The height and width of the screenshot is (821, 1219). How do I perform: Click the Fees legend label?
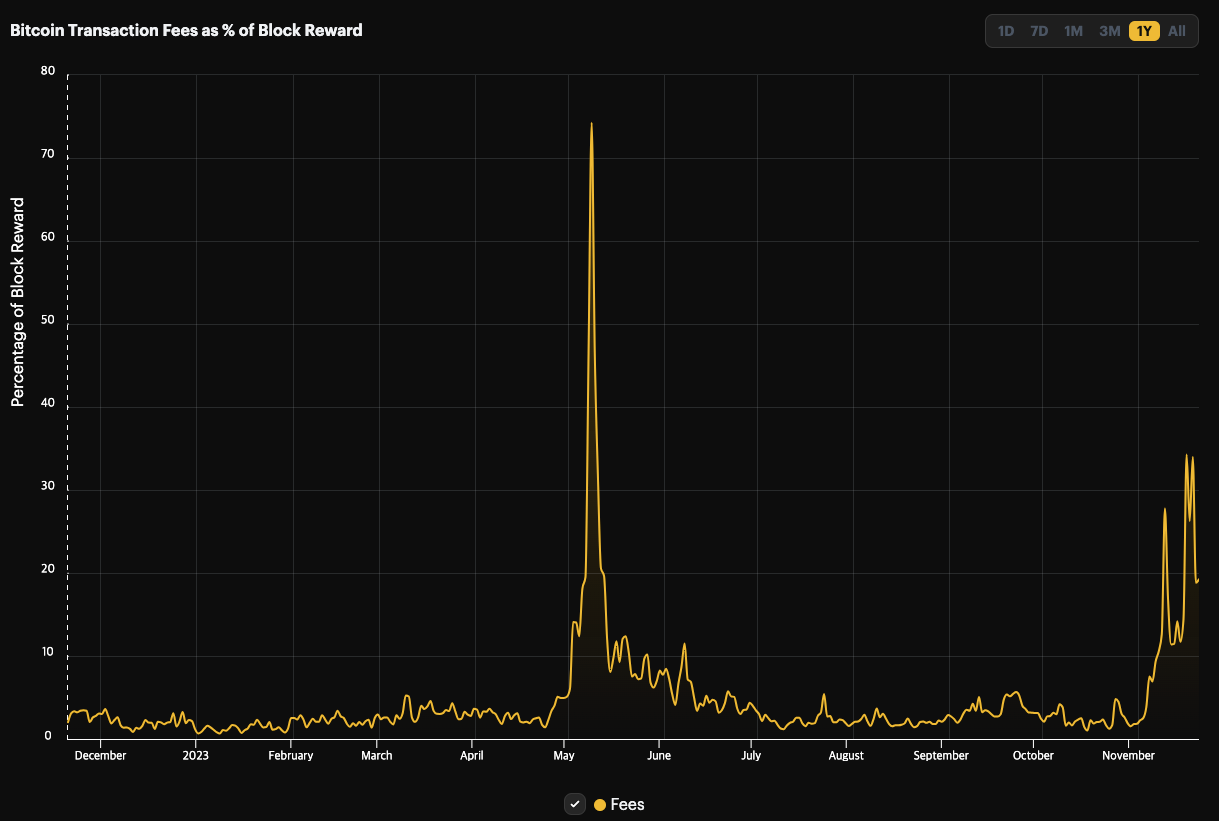click(627, 804)
